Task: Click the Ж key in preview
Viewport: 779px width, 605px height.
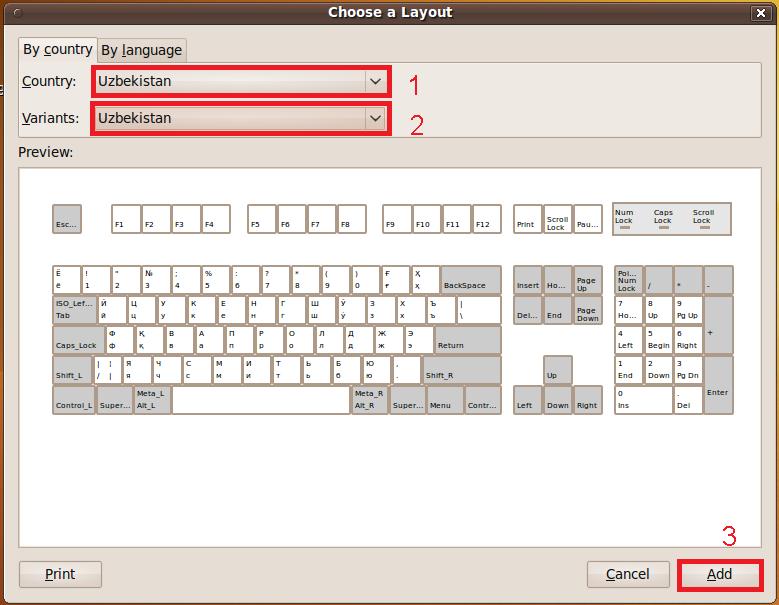Action: point(389,340)
